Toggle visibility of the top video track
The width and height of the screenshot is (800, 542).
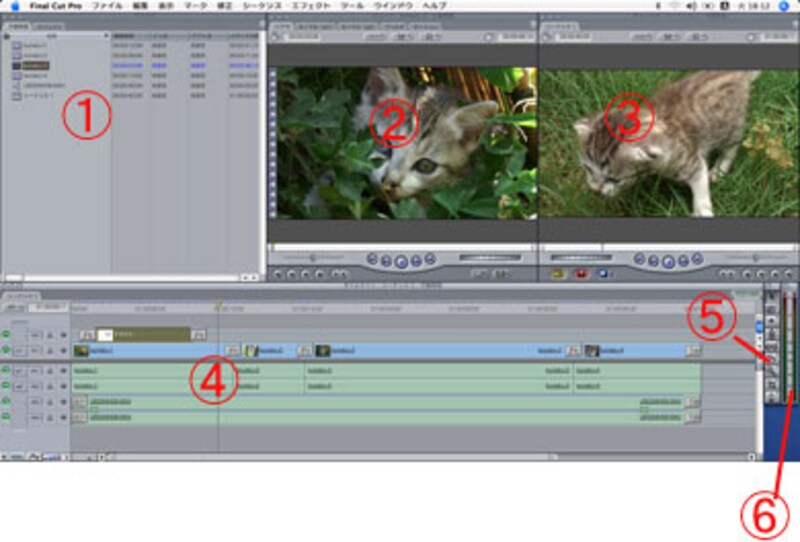click(x=6, y=334)
